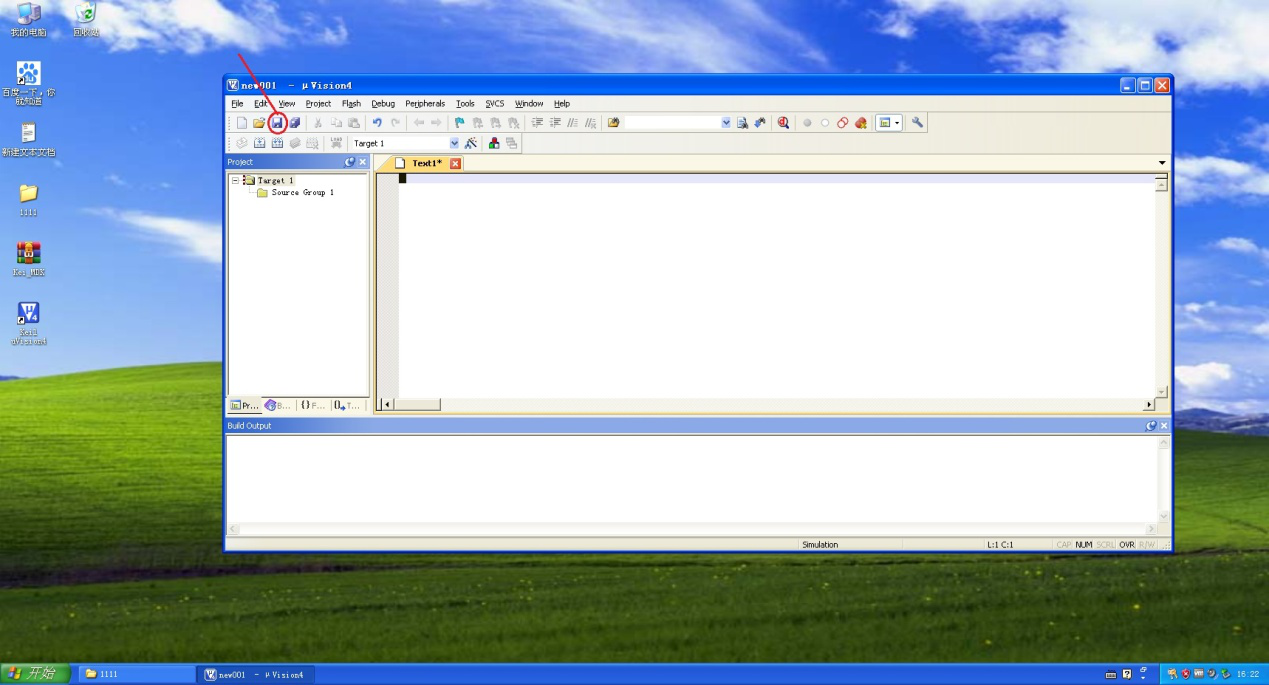Click the Windows Start button
The height and width of the screenshot is (685, 1269).
point(34,674)
